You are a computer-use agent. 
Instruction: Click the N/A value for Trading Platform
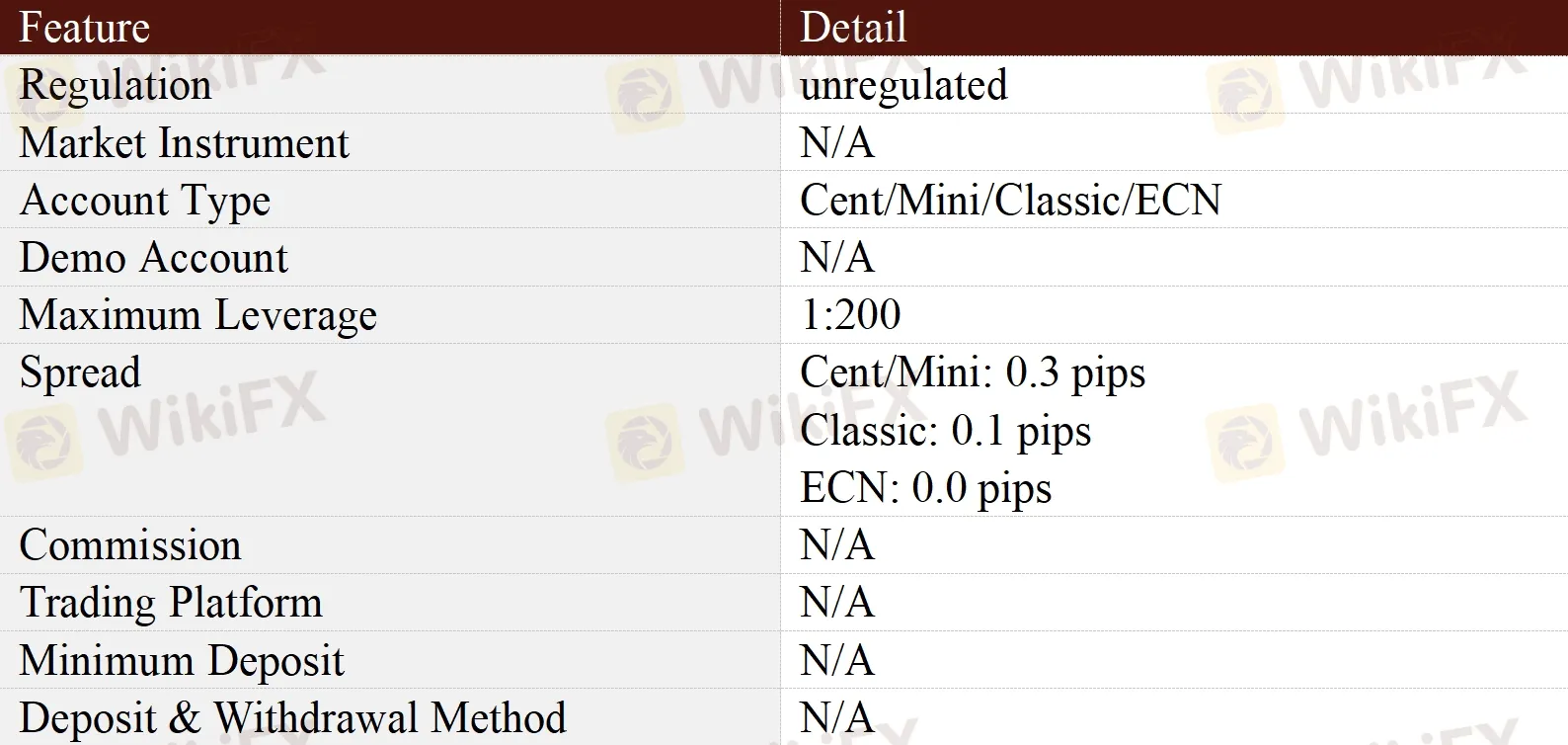click(837, 603)
